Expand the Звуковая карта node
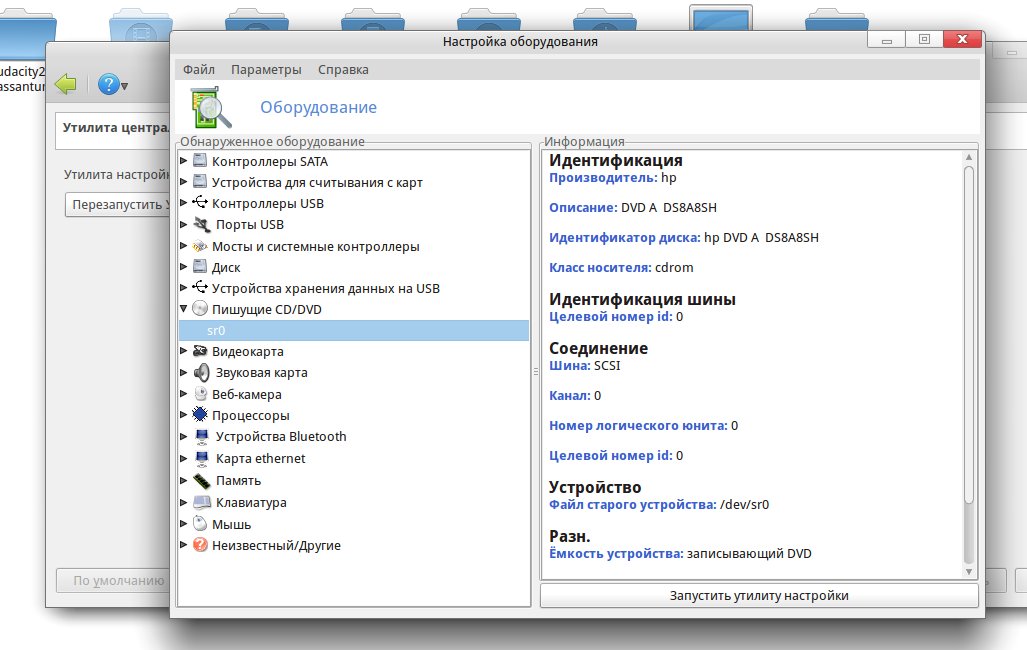The image size is (1027, 650). (183, 372)
